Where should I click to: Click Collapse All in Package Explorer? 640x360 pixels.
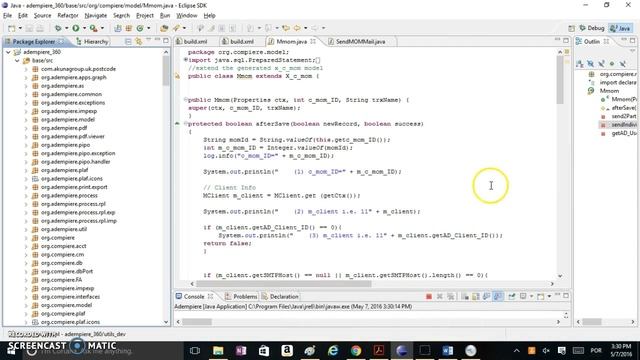(x=128, y=41)
